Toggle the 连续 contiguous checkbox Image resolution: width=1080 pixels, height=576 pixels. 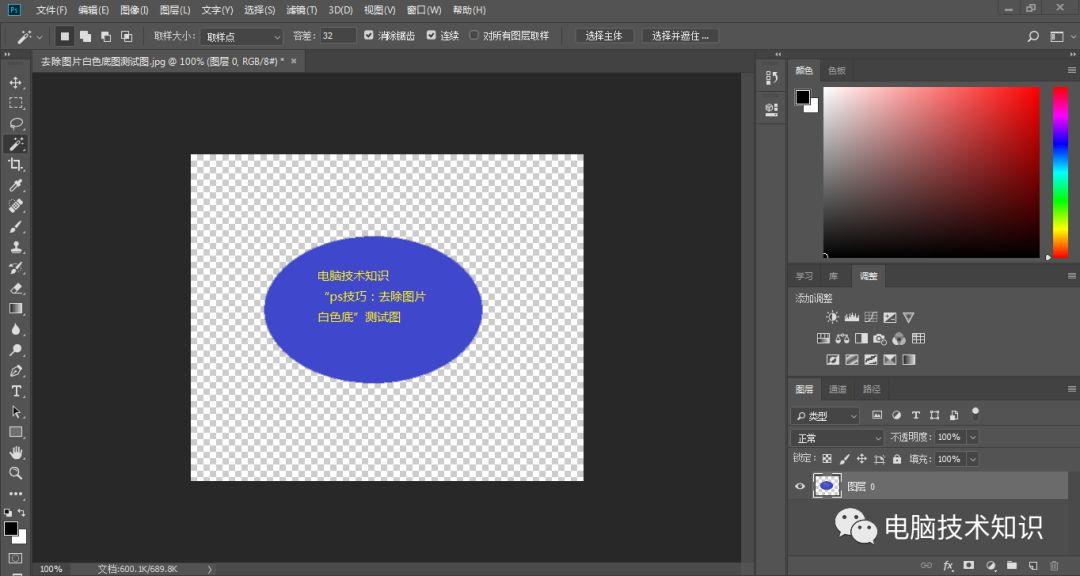click(x=431, y=35)
